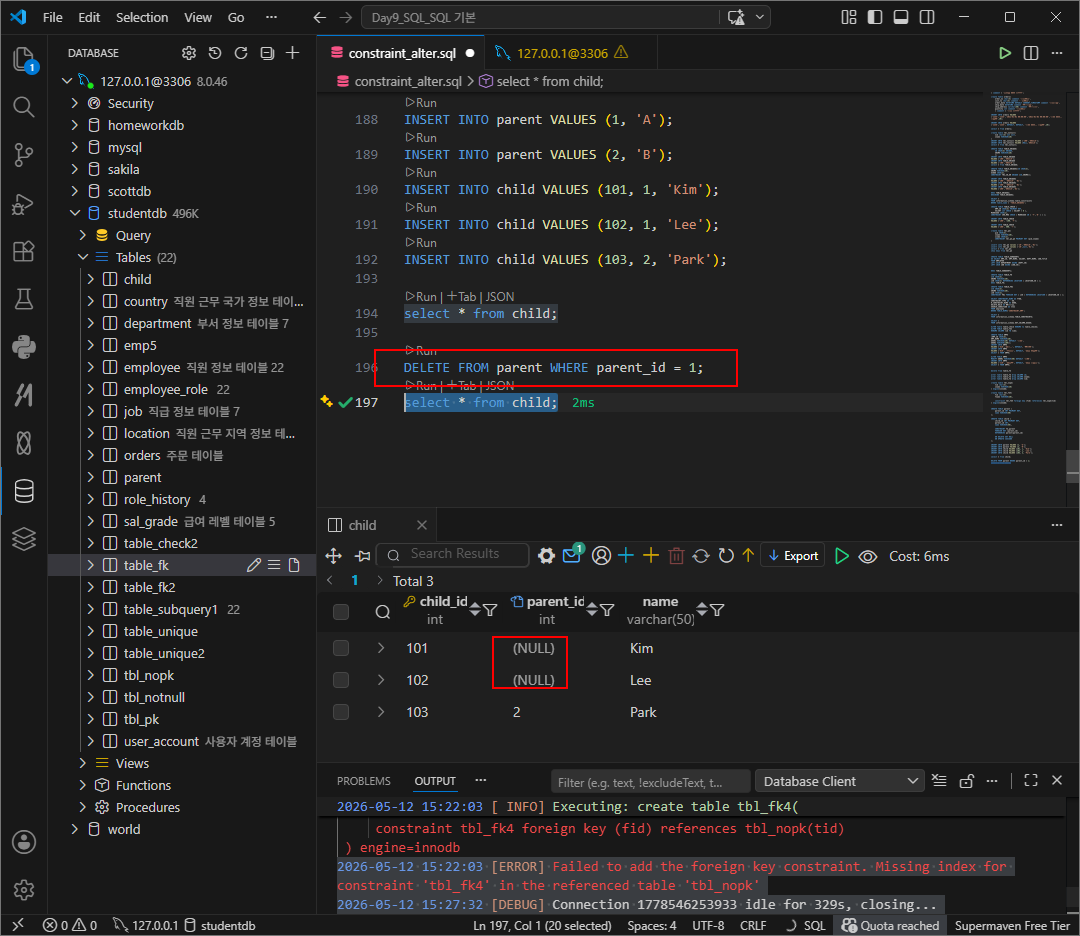
Task: Toggle result view with eye icon
Action: pyautogui.click(x=868, y=556)
